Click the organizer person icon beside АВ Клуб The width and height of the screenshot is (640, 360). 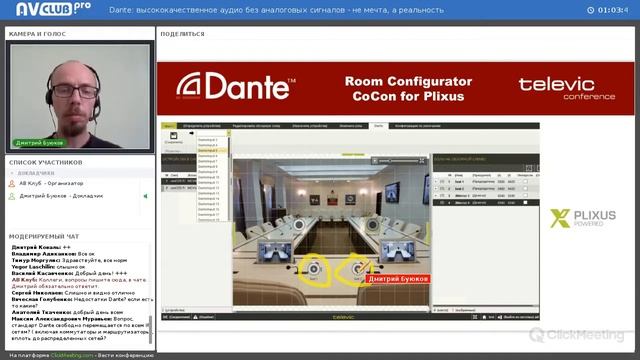click(12, 184)
